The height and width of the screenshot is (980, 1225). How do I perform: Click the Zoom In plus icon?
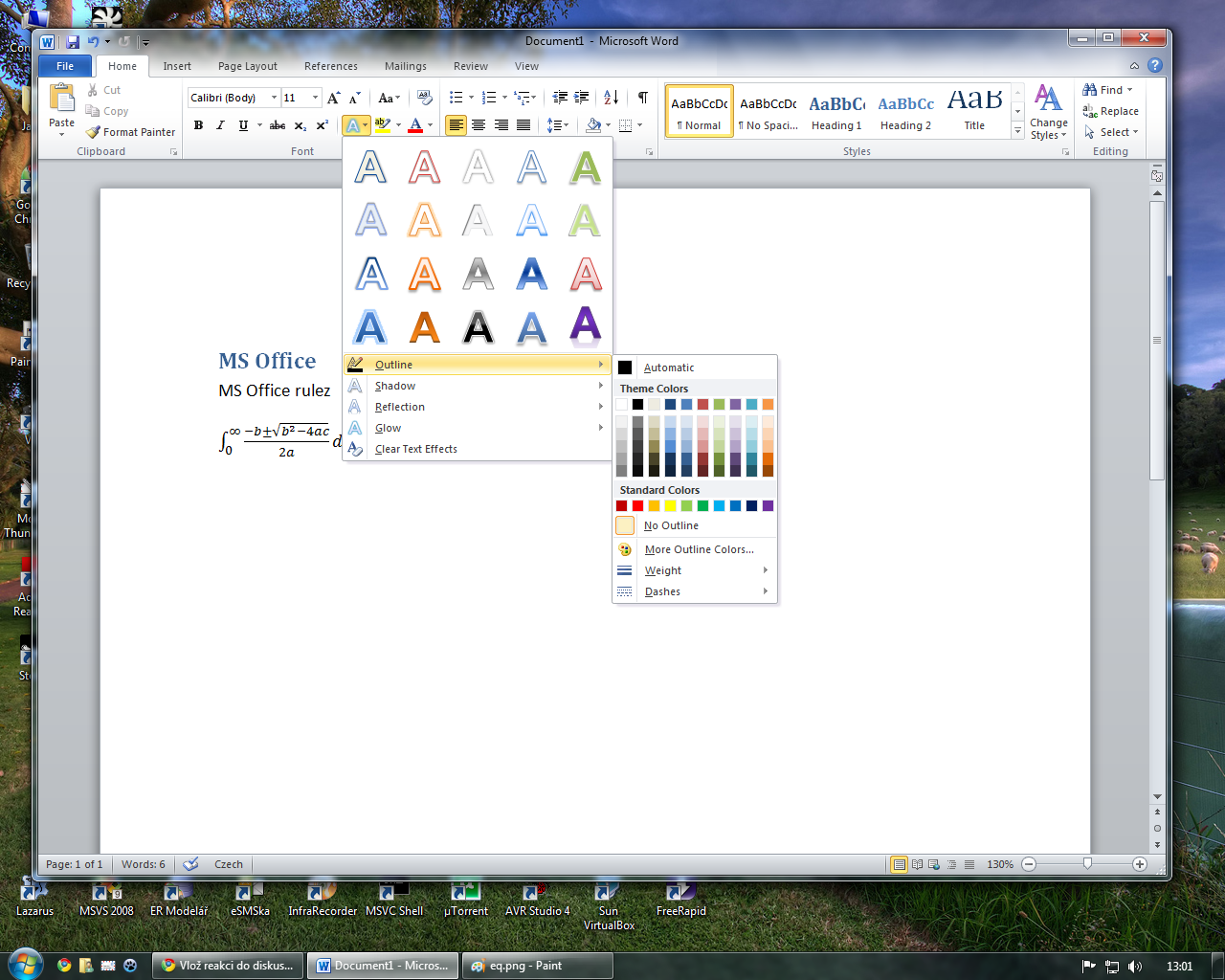[1139, 864]
